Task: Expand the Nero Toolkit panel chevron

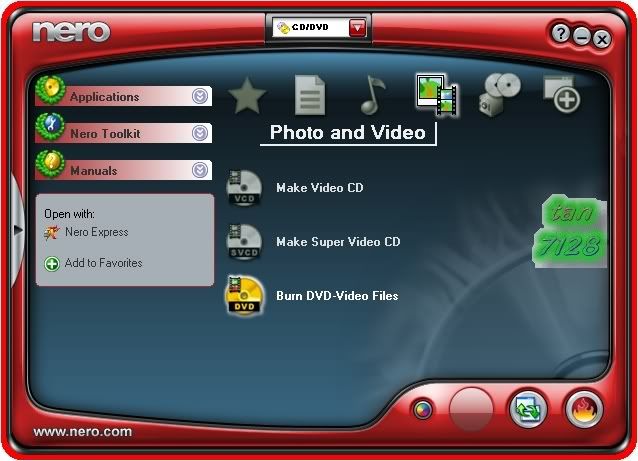Action: [200, 133]
